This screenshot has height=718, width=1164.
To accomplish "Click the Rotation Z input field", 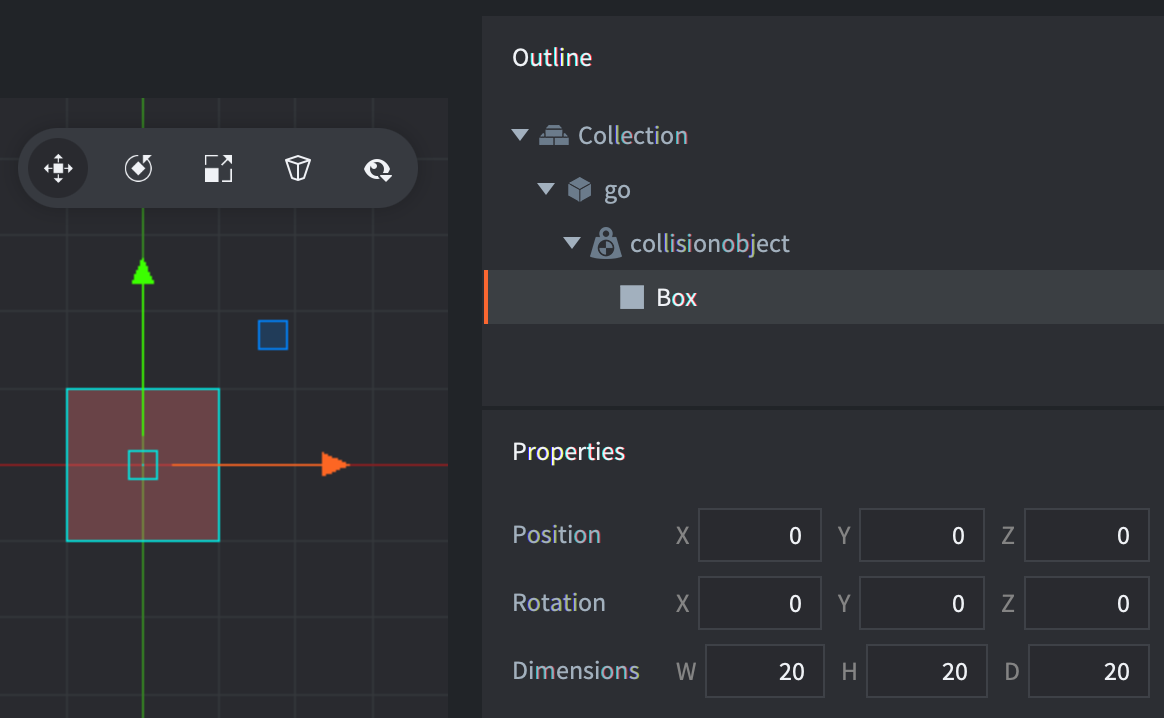I will (x=1086, y=603).
